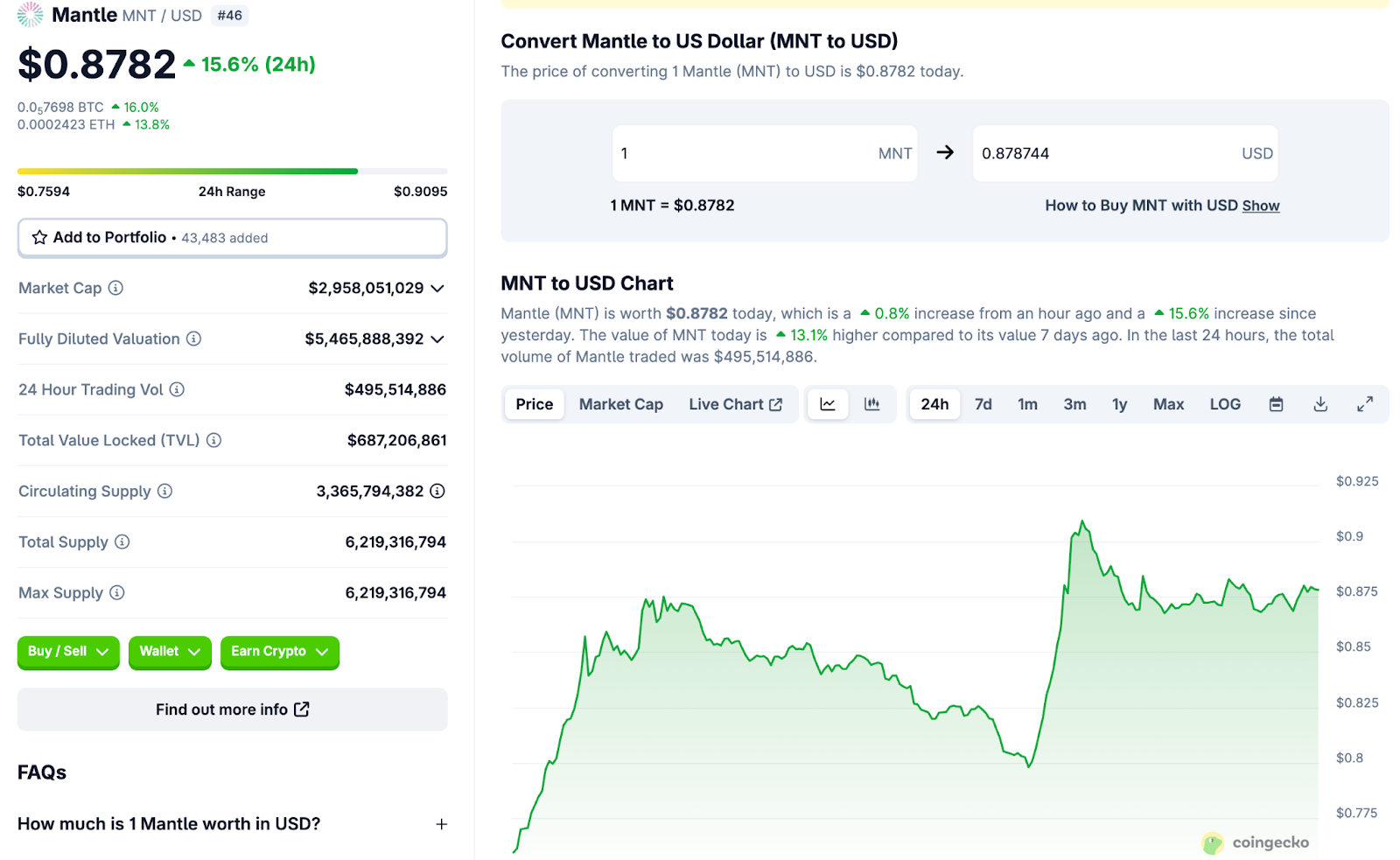Click the USD amount input field
Screen dimensions: 1400x860
click(x=1125, y=153)
